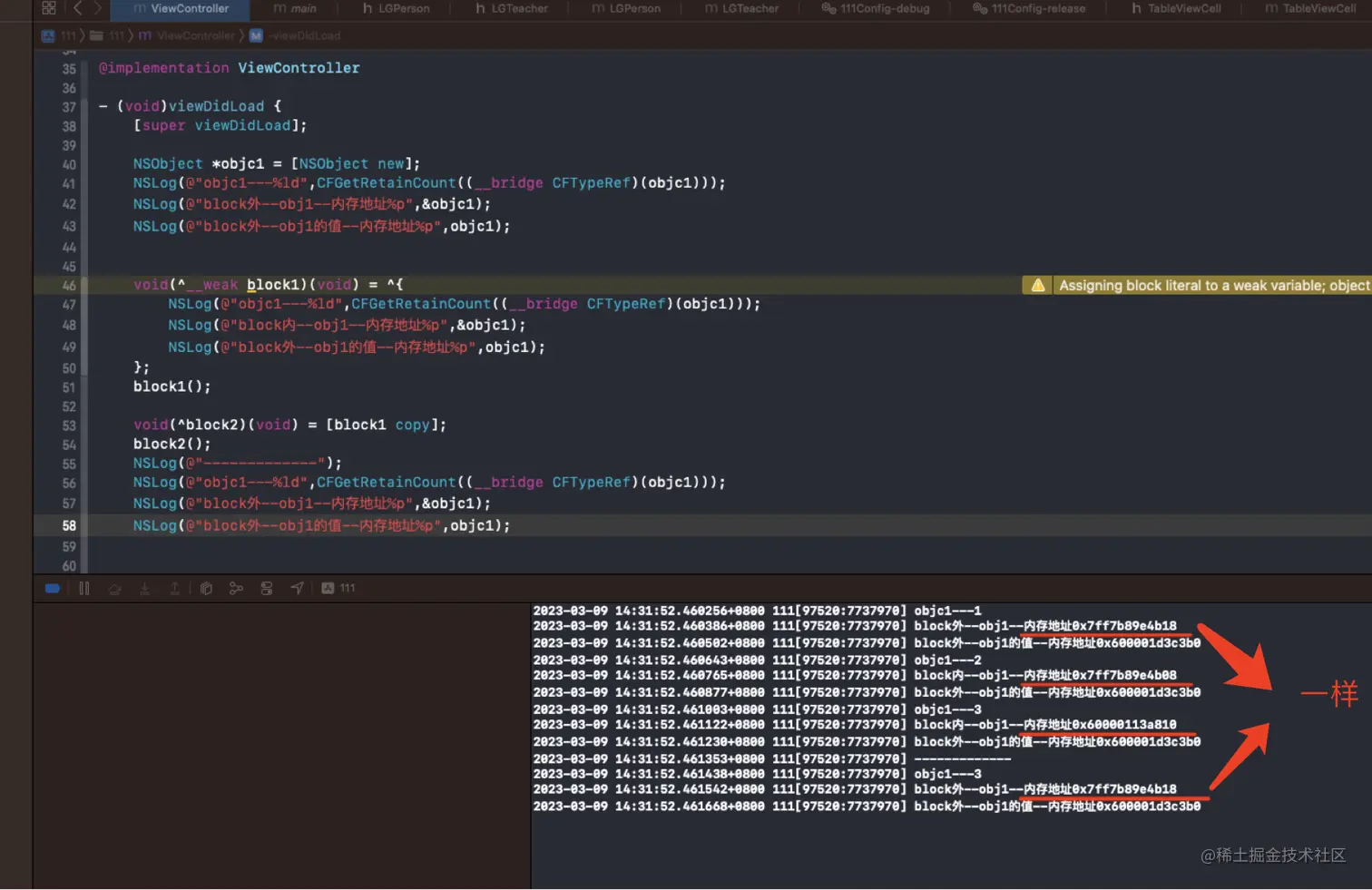Click '@implementation ViewController' code line

[229, 68]
